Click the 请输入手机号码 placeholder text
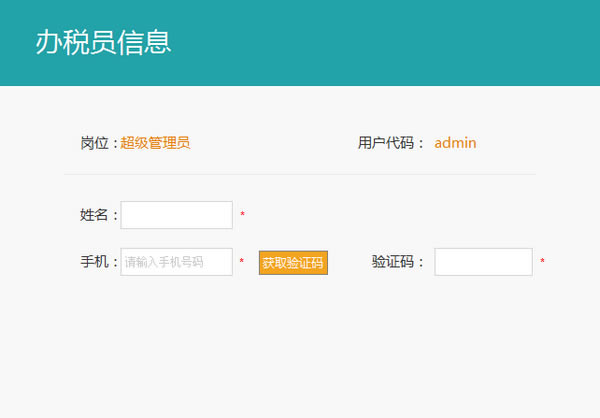 click(164, 262)
